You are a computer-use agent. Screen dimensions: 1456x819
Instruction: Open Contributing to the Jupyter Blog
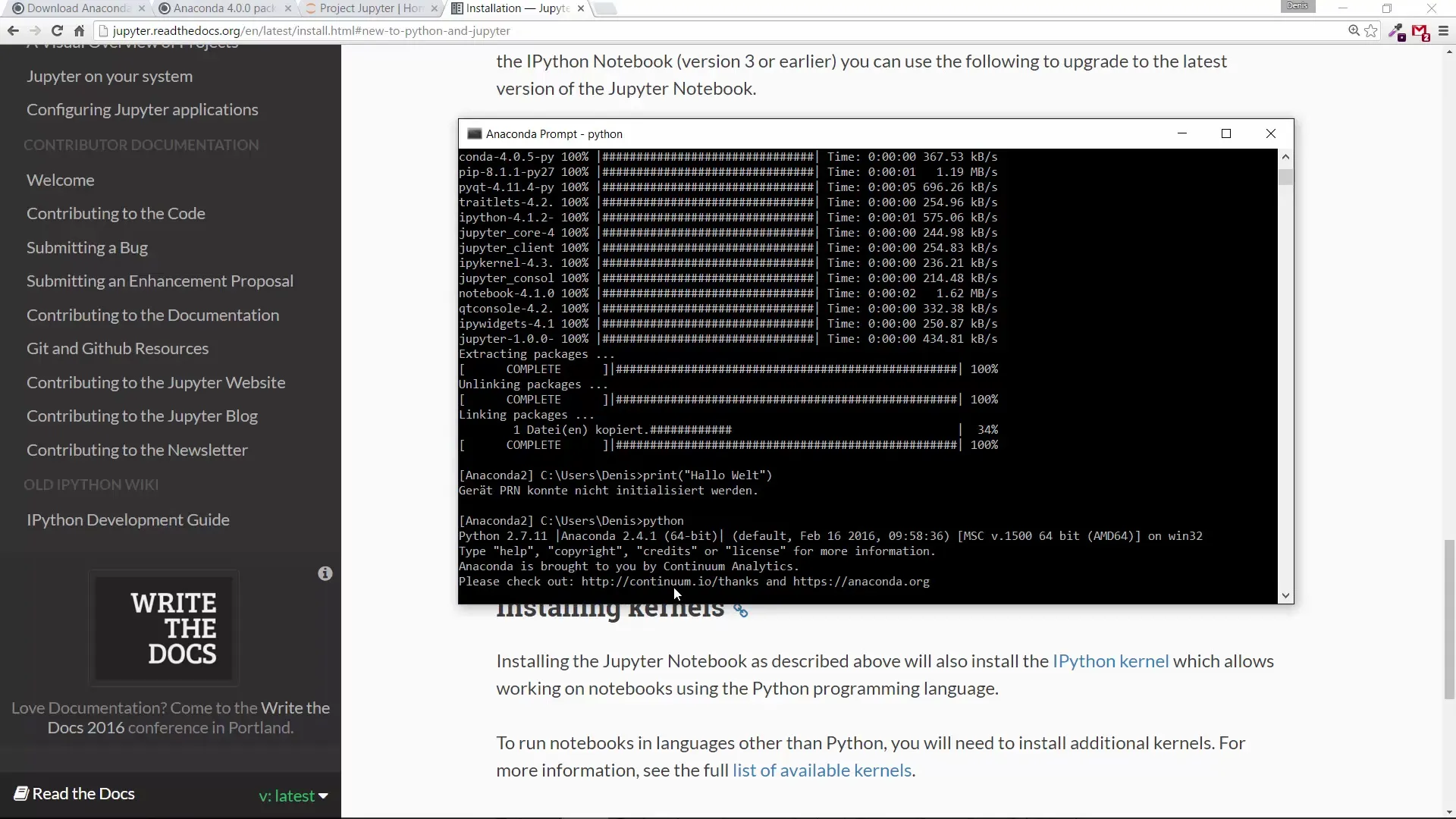(143, 416)
